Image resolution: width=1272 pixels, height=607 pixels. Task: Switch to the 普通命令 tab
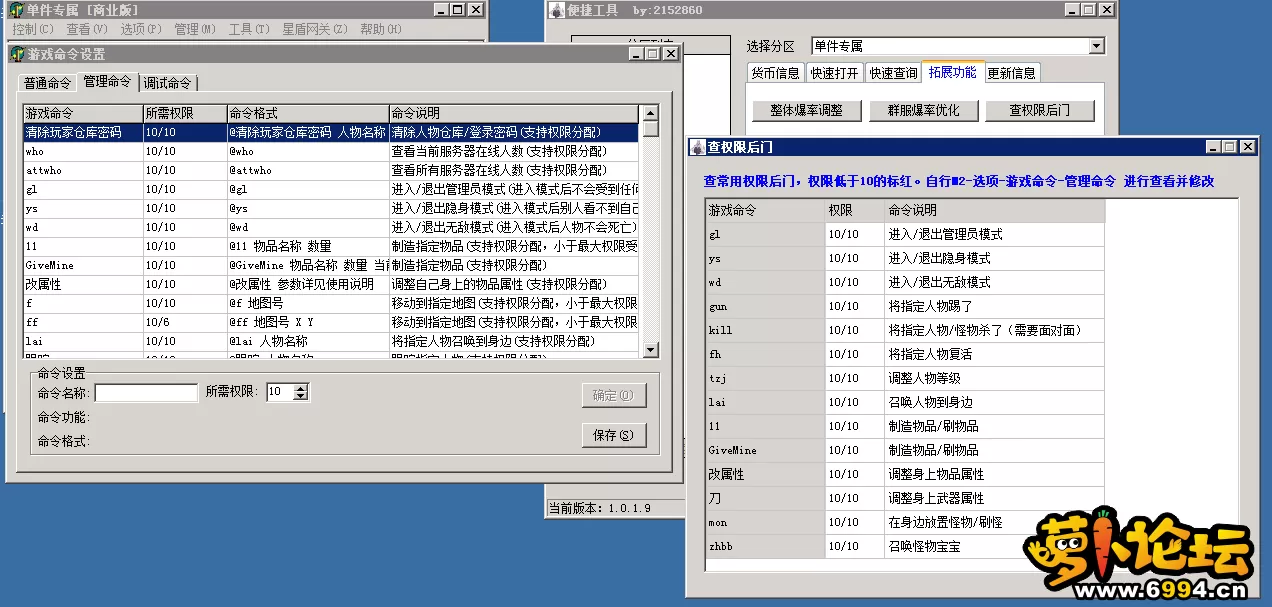pyautogui.click(x=48, y=83)
